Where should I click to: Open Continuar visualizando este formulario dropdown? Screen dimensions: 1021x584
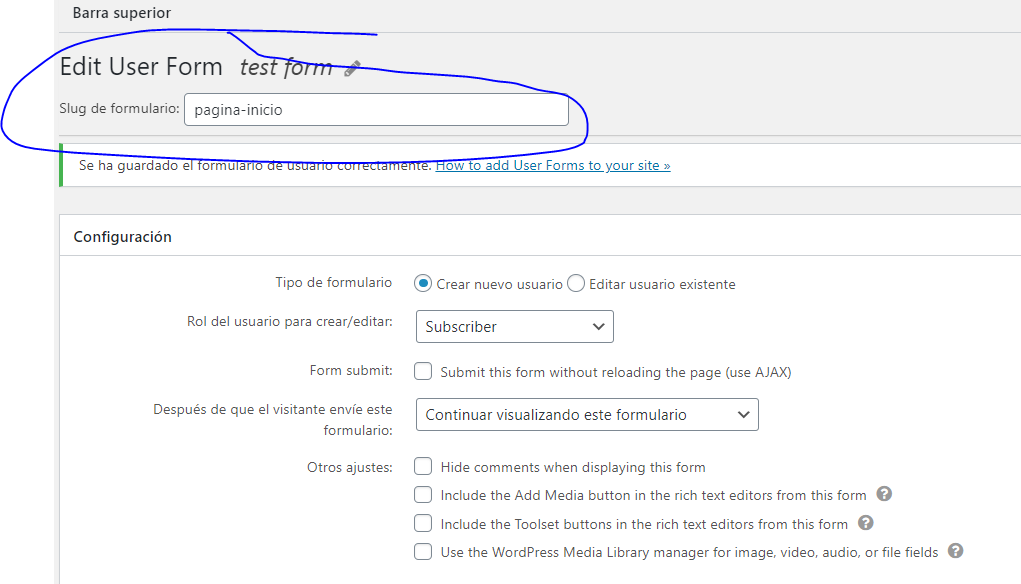[x=587, y=415]
